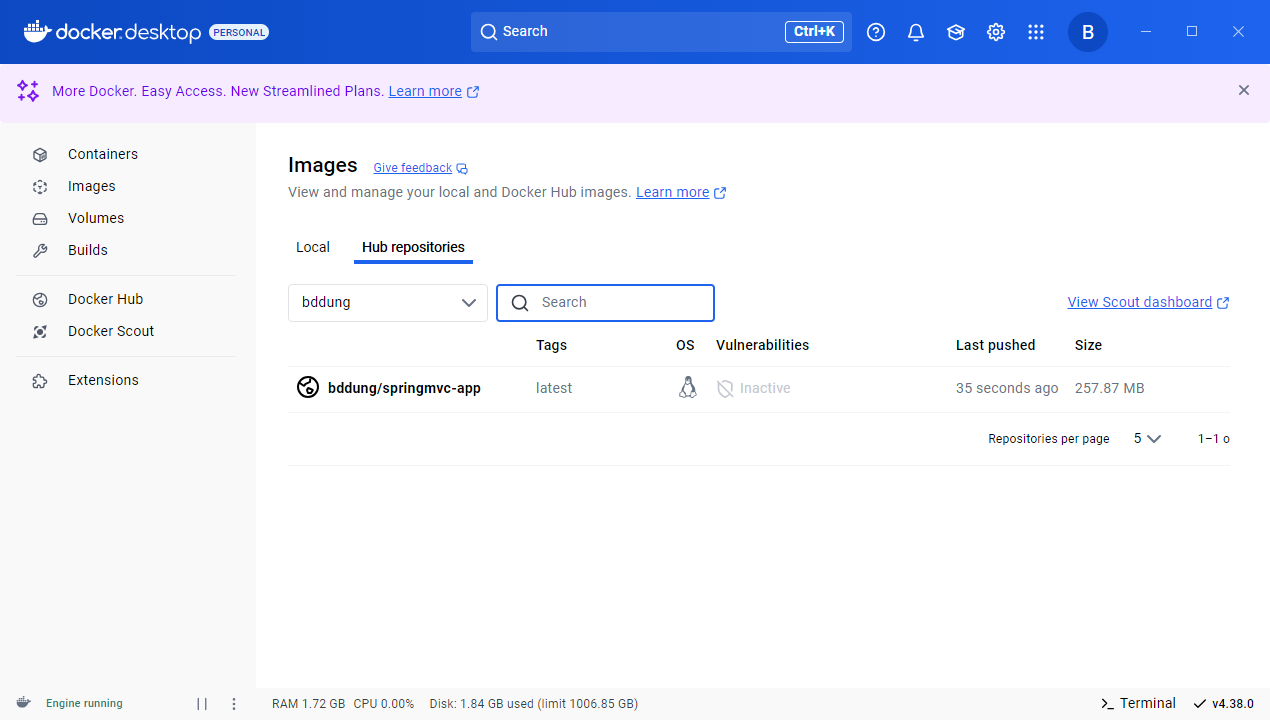Open Repositories per page dropdown
Viewport: 1270px width, 720px height.
coord(1147,438)
